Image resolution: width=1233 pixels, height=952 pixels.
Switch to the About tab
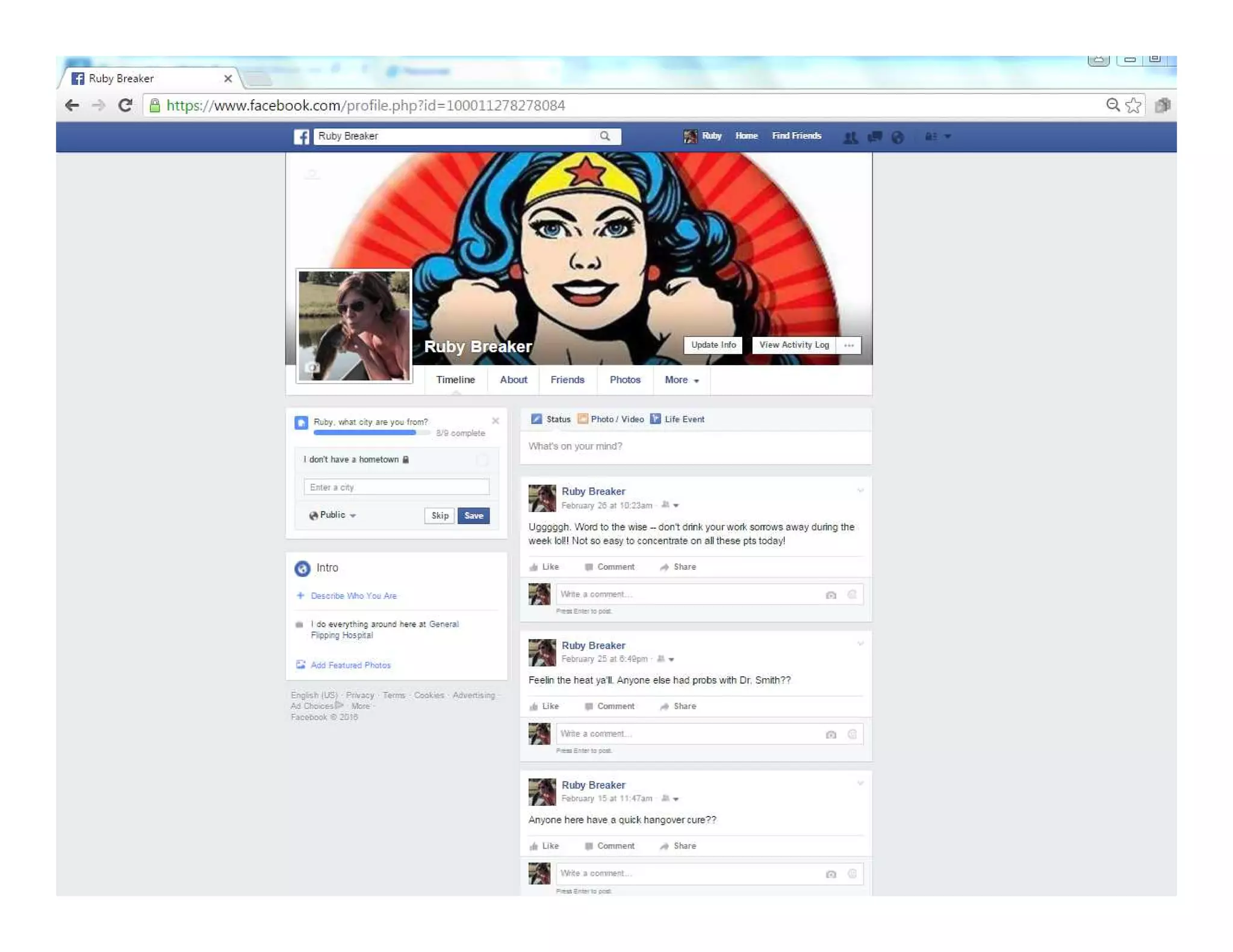click(513, 380)
